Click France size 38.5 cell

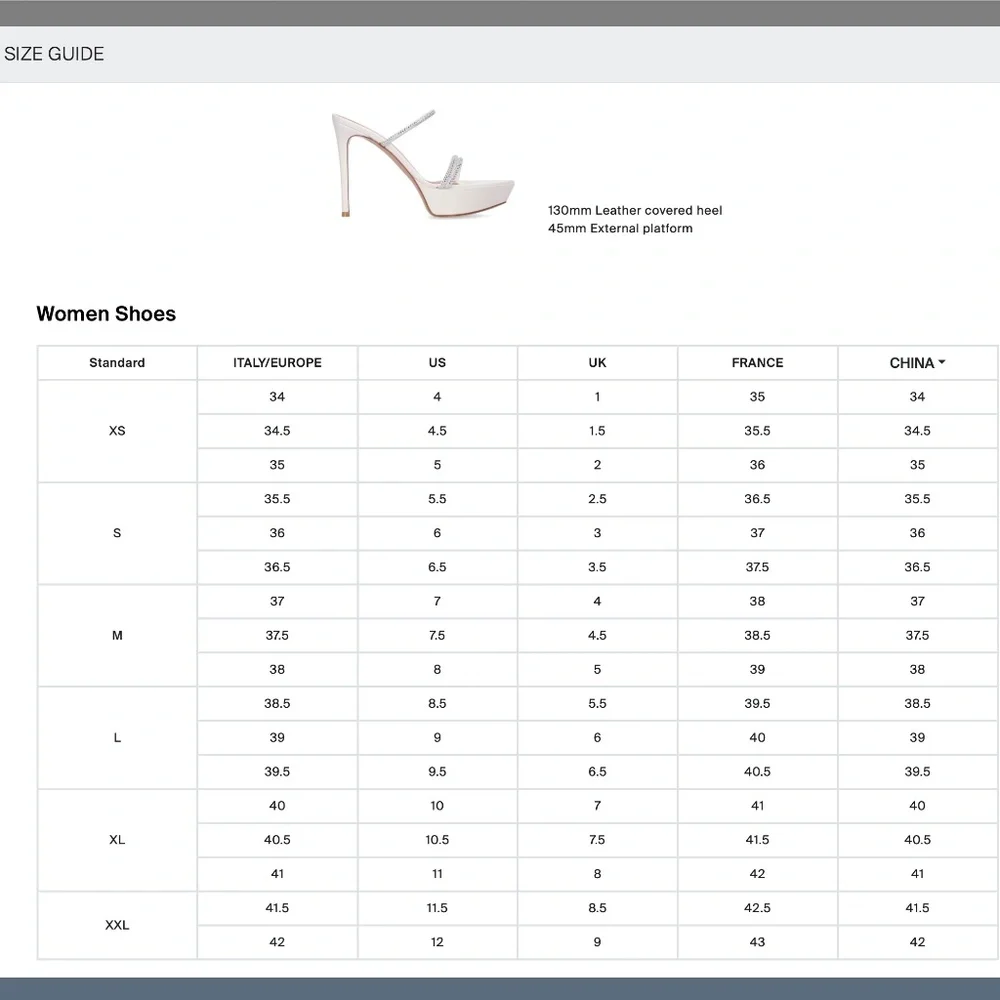click(758, 635)
